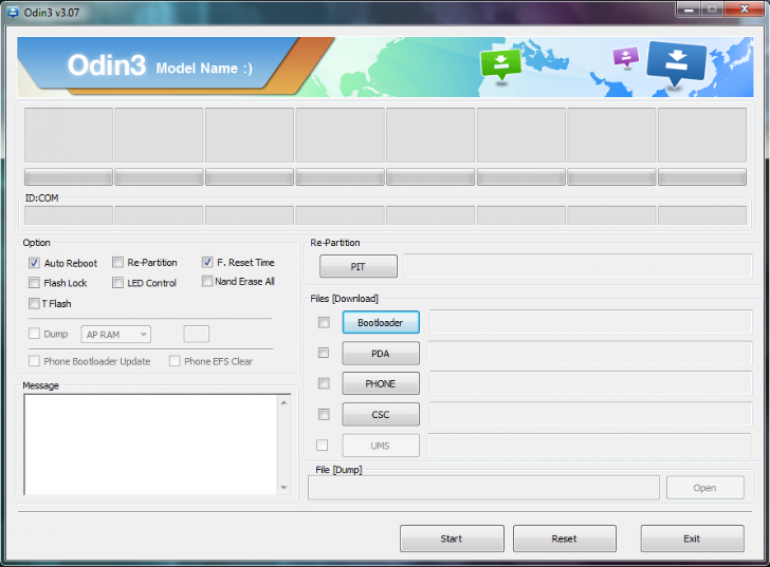Click the green download icon in banner
The width and height of the screenshot is (770, 567).
pyautogui.click(x=500, y=64)
